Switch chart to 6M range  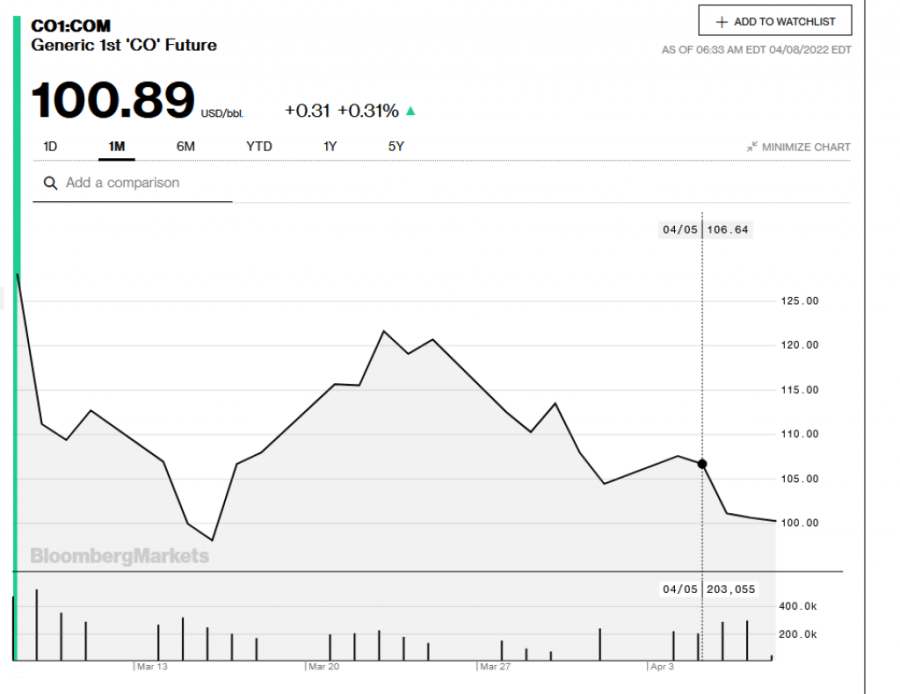(185, 147)
